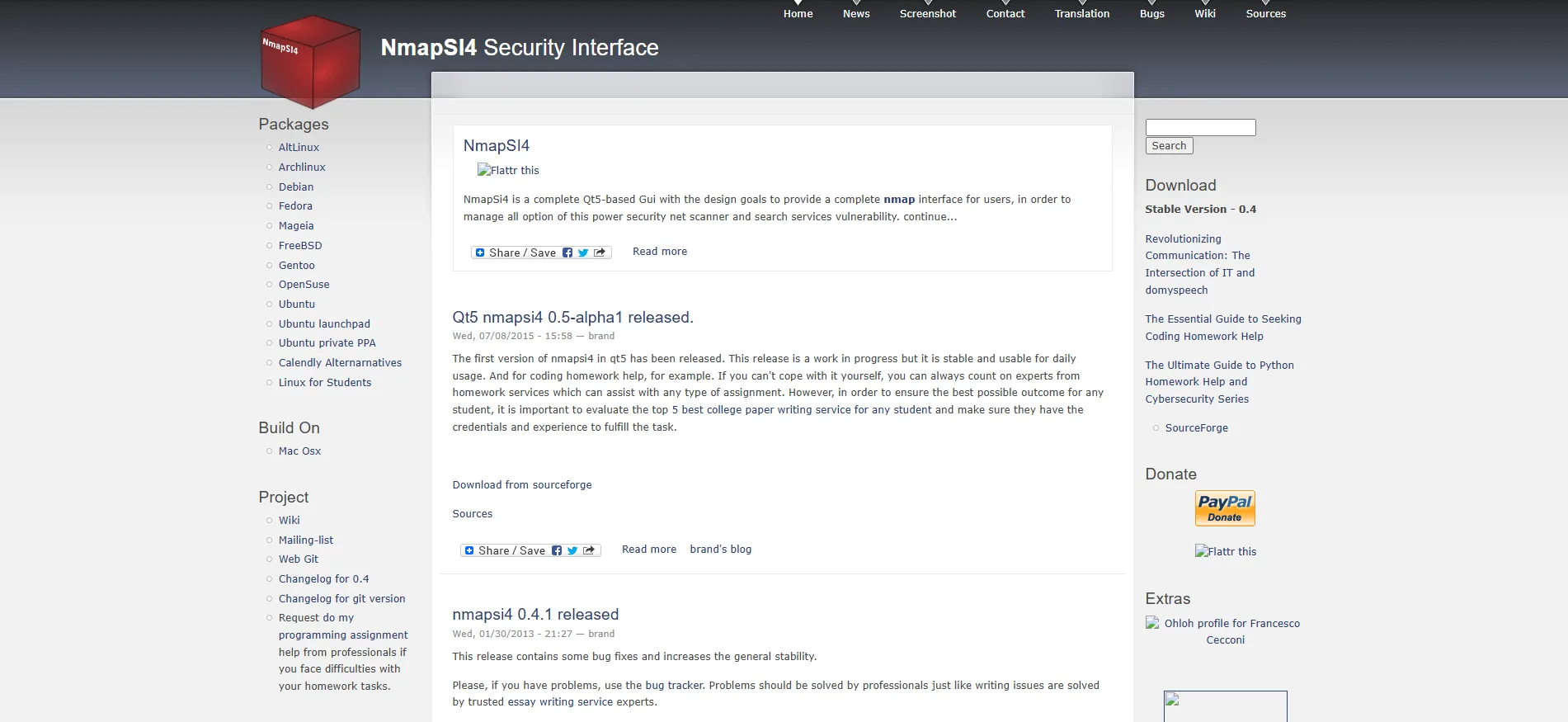Click the PayPal Donate button
The width and height of the screenshot is (1568, 722).
coord(1225,508)
